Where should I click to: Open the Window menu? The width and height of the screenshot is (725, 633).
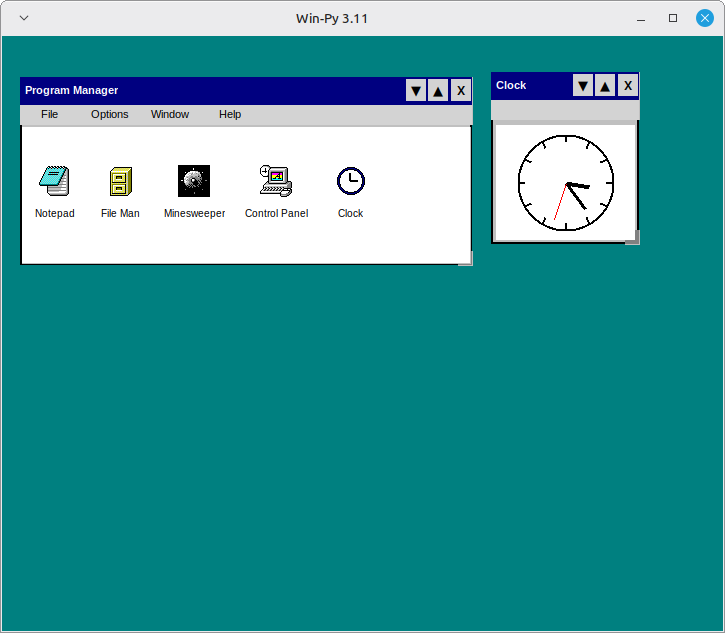170,114
